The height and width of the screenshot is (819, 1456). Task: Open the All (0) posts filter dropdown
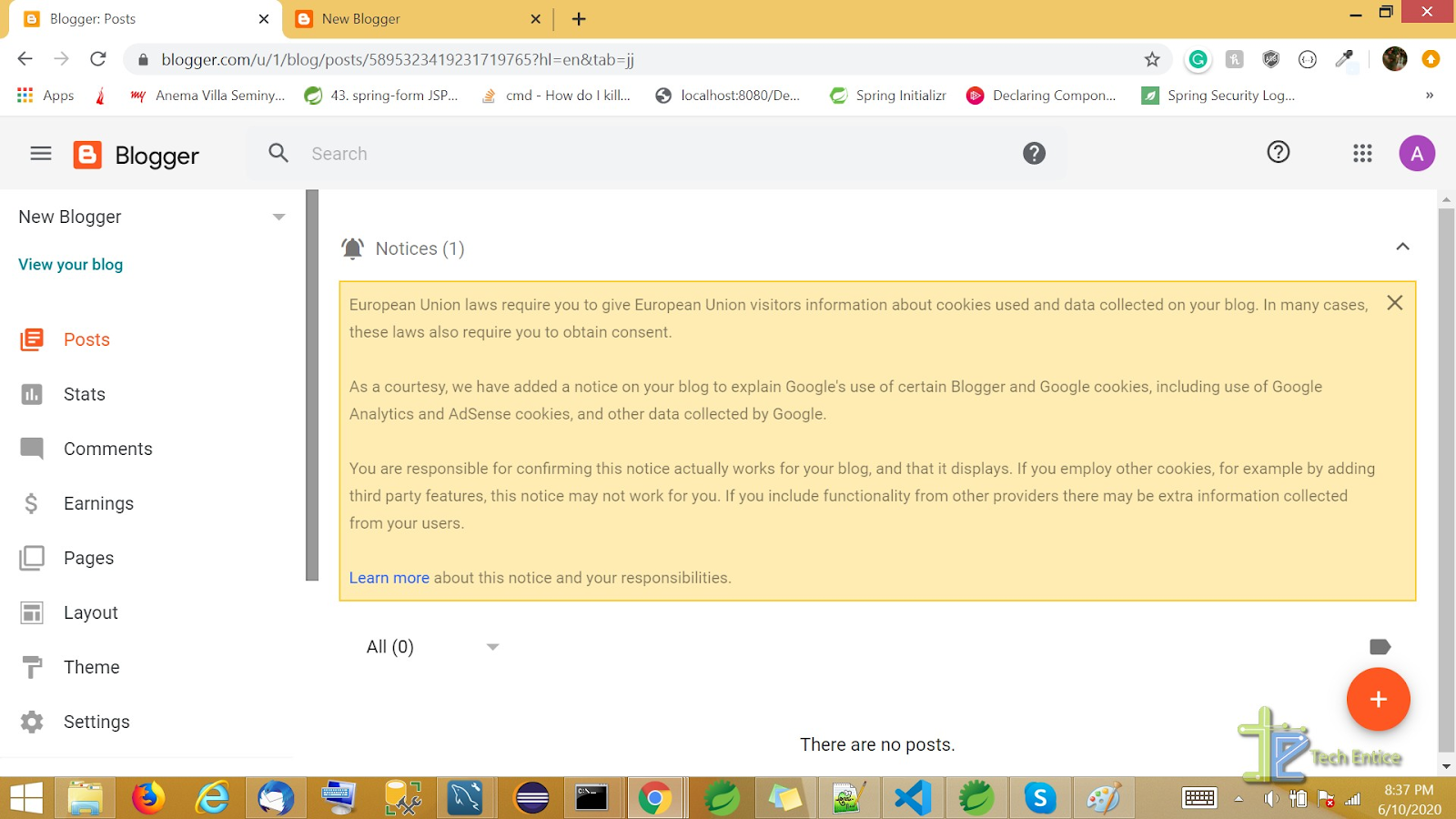point(433,647)
